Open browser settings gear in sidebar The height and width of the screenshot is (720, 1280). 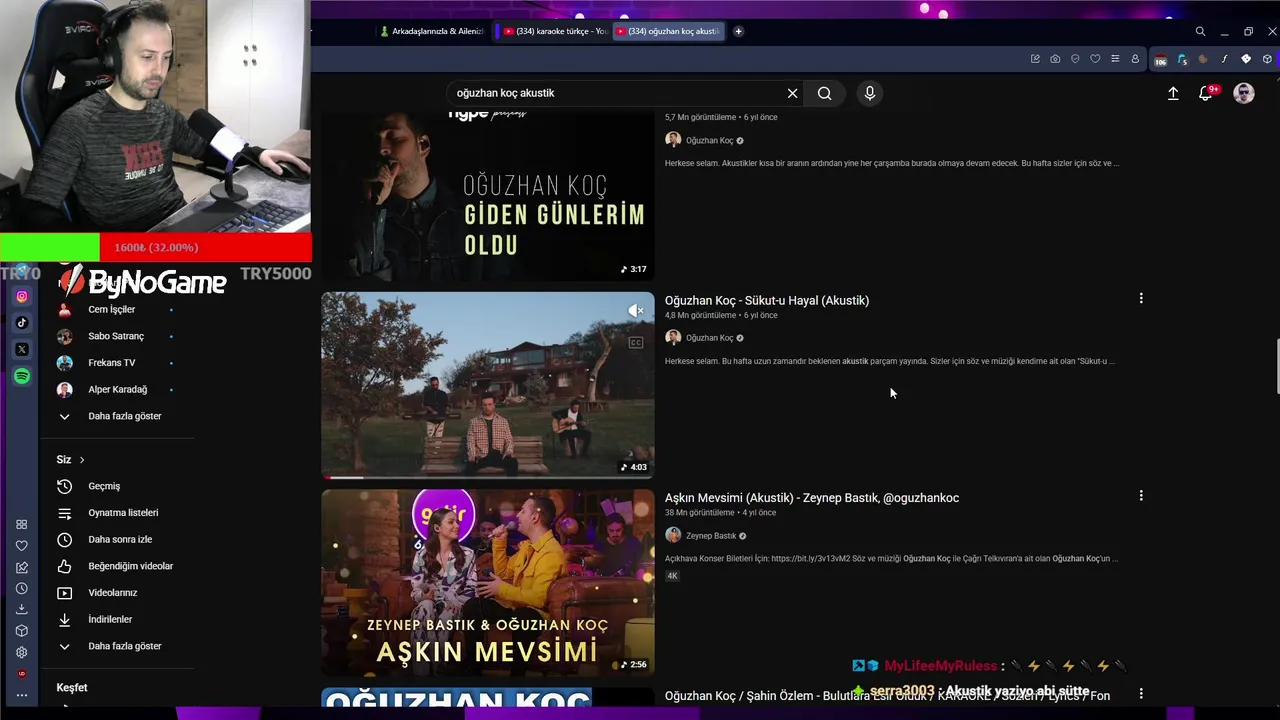[22, 652]
